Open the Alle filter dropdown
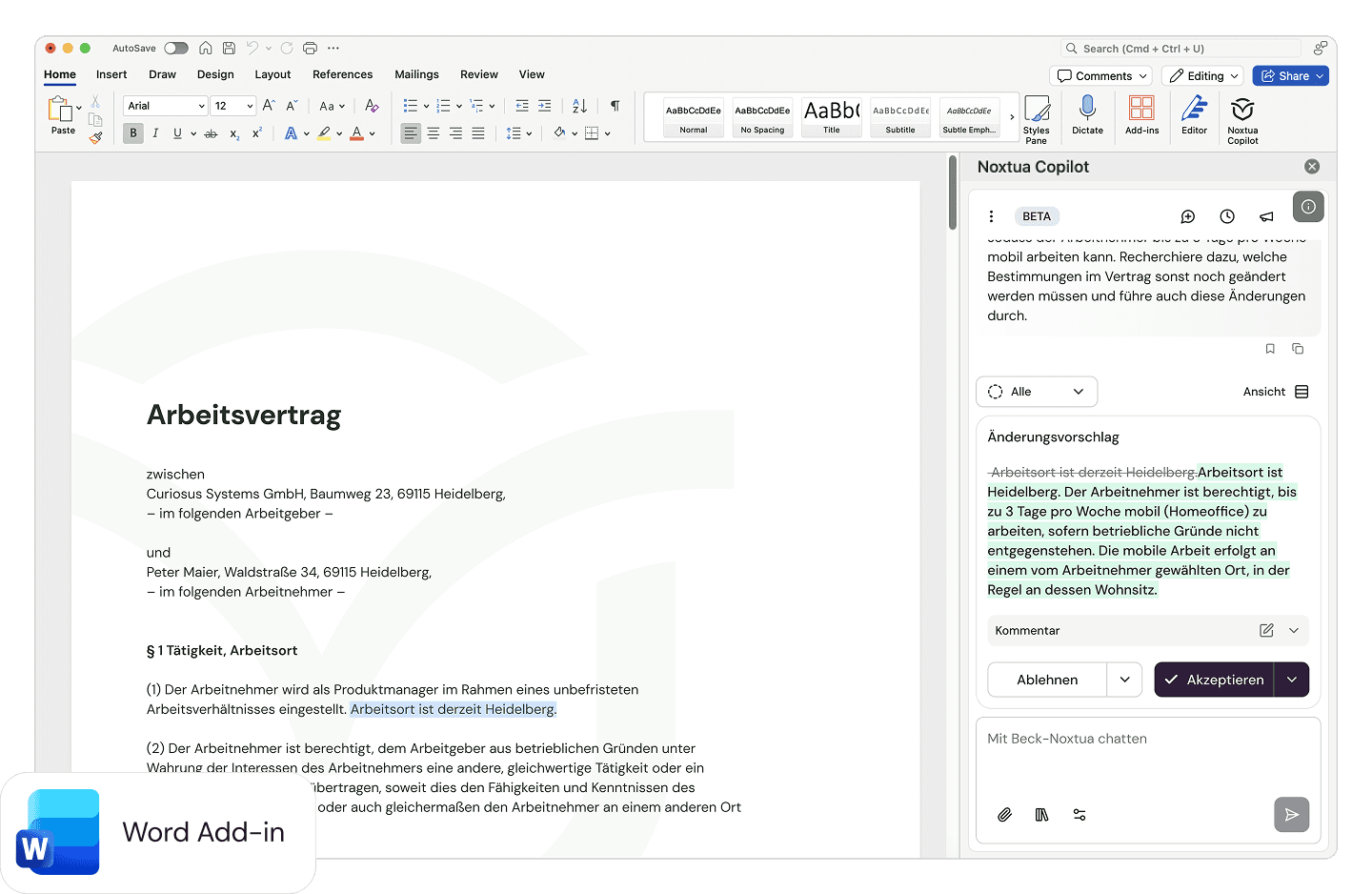The width and height of the screenshot is (1372, 894). (x=1037, y=392)
